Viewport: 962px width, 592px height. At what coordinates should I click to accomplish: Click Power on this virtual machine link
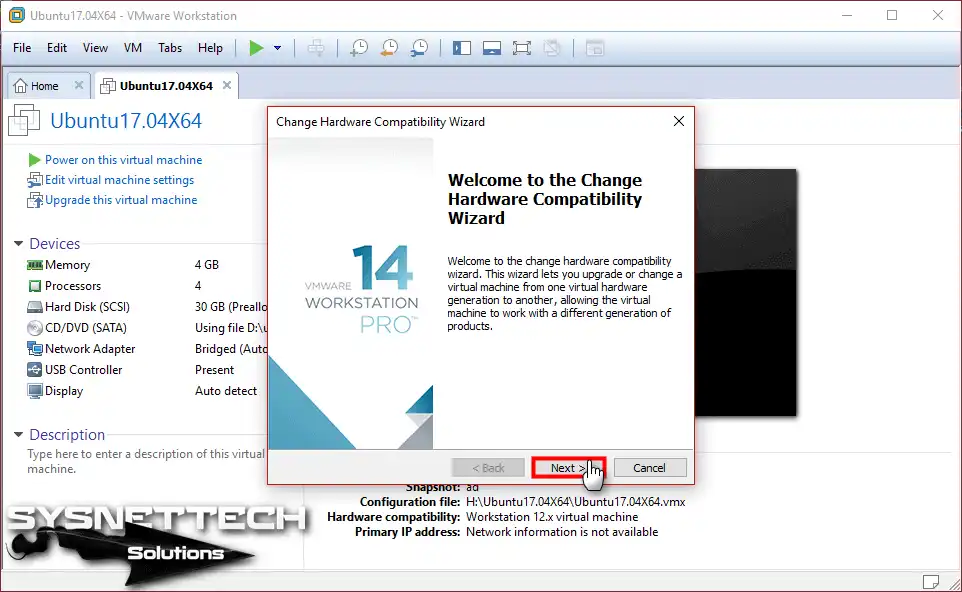pyautogui.click(x=123, y=160)
